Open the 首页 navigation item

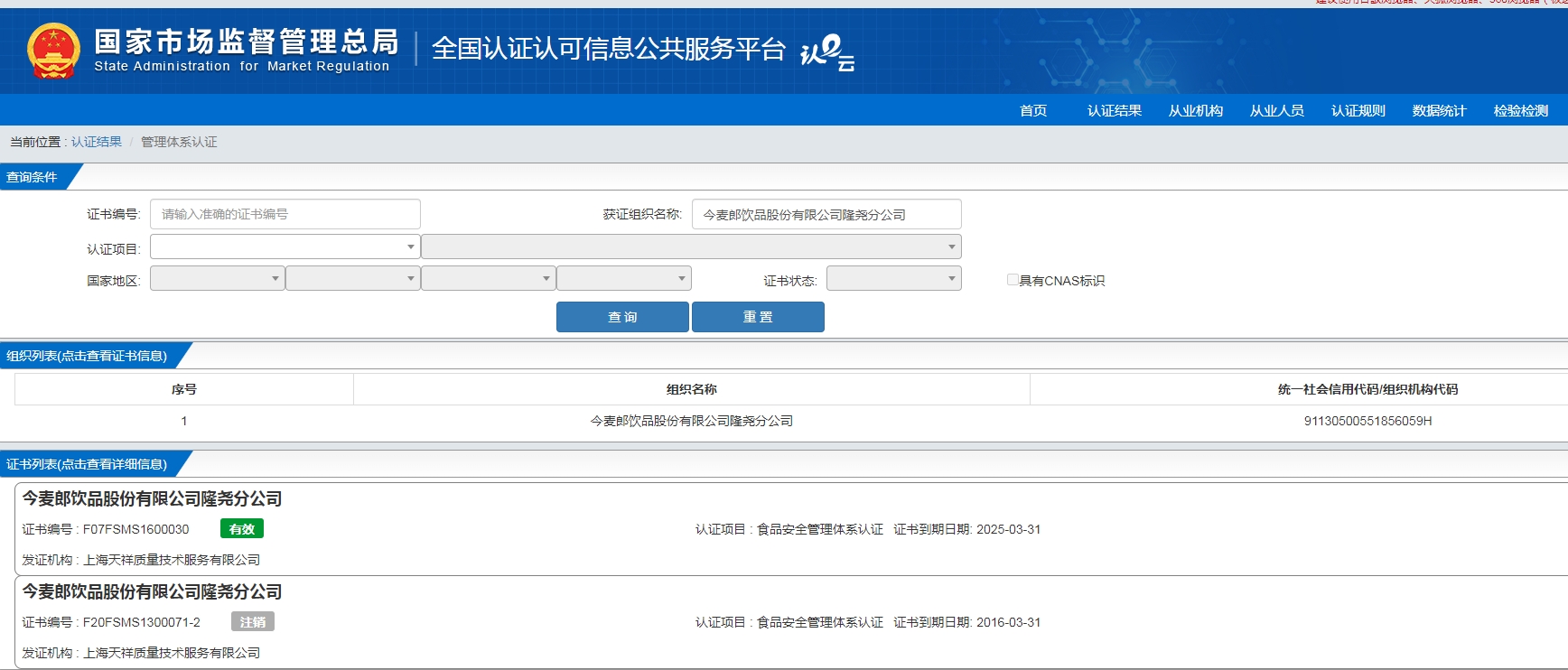tap(1033, 110)
